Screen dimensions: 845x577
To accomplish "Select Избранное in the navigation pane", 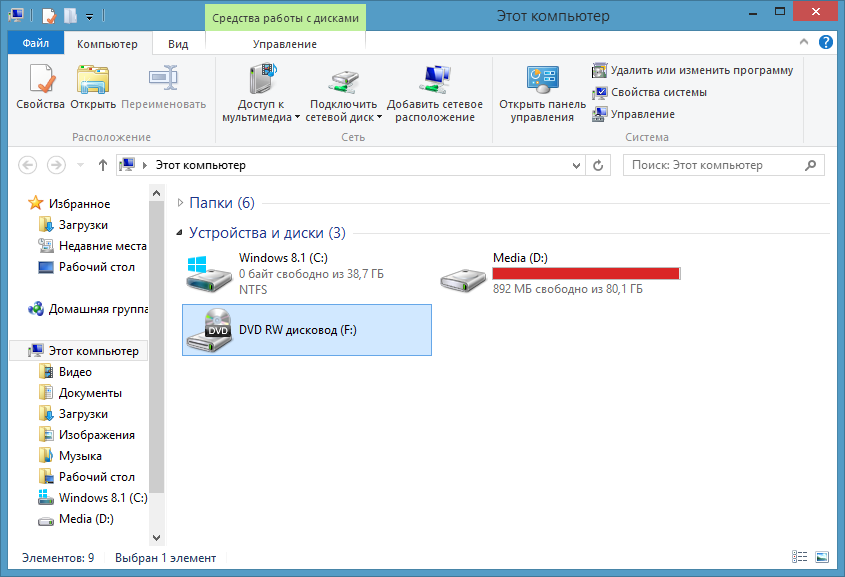I will pos(79,204).
